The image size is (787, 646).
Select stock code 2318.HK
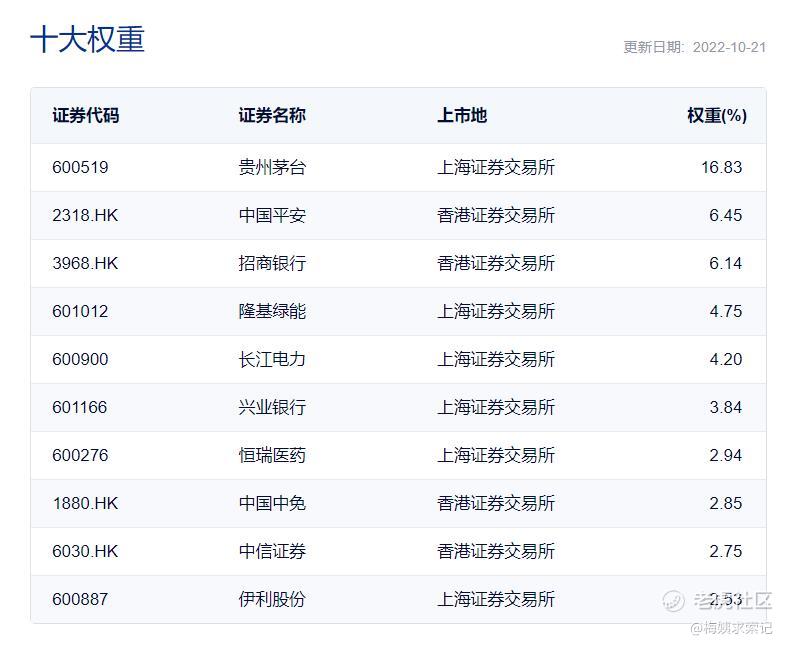tap(85, 215)
